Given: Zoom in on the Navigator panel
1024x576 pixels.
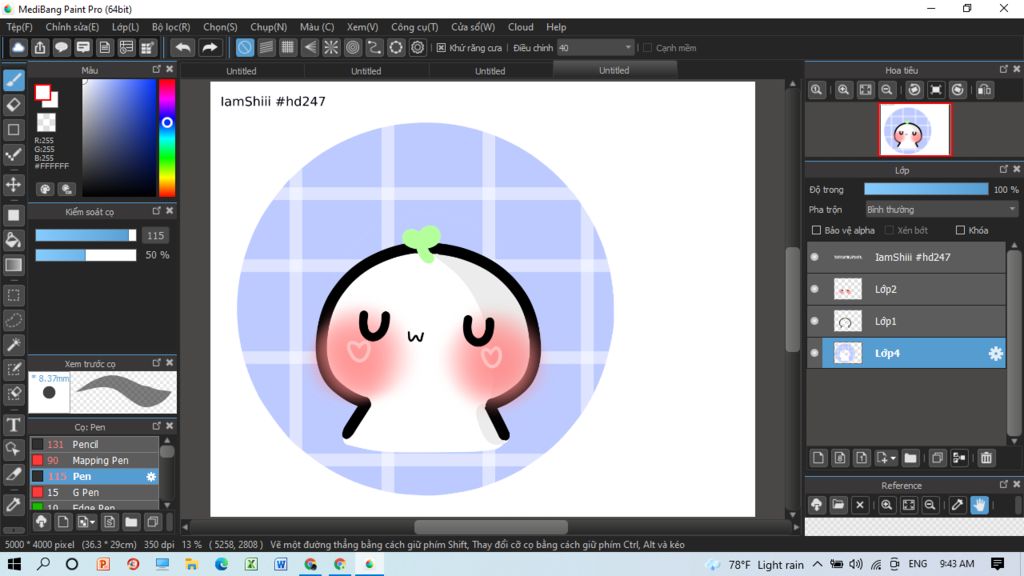Looking at the screenshot, I should click(843, 90).
